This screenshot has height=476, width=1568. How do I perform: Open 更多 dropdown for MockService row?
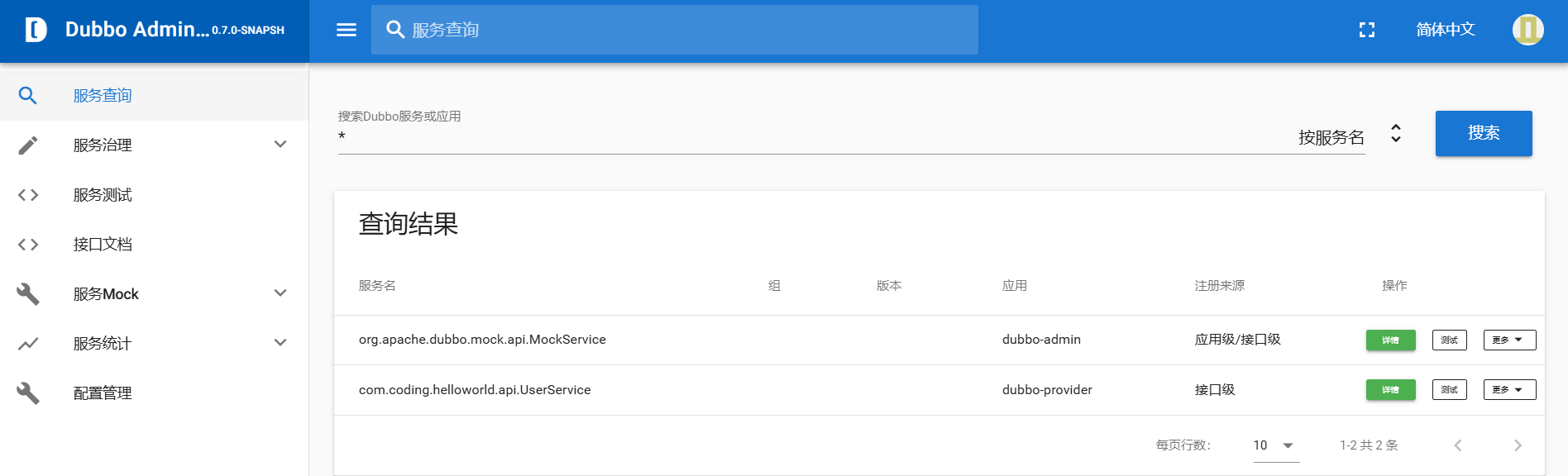(1508, 340)
